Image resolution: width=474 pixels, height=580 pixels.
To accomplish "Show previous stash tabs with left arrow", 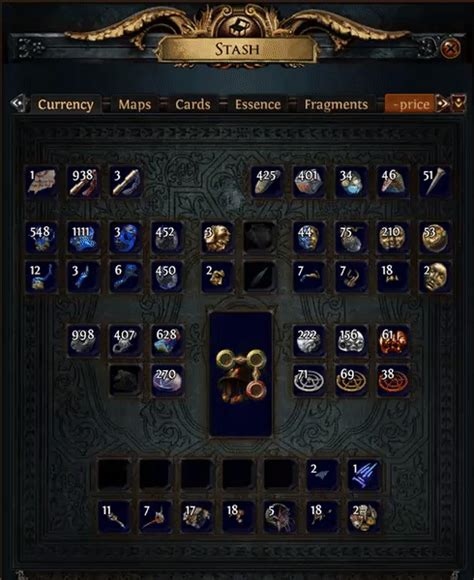I will 19,103.
